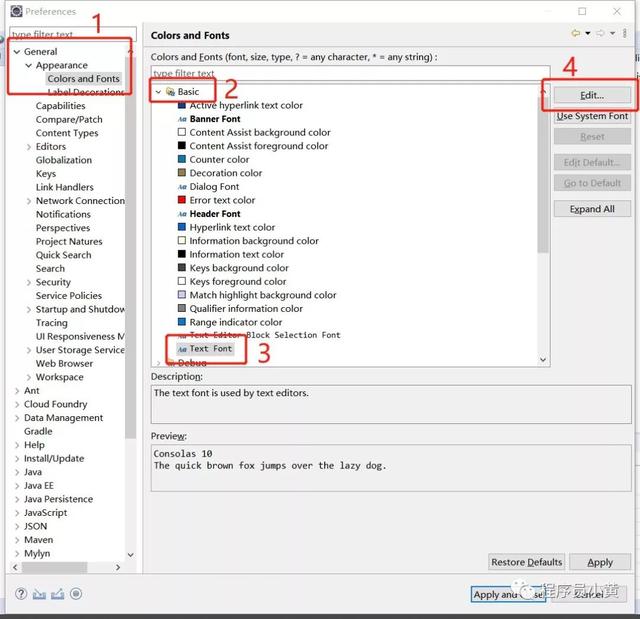Click the back navigation arrow icon
This screenshot has width=640, height=619.
[x=576, y=33]
